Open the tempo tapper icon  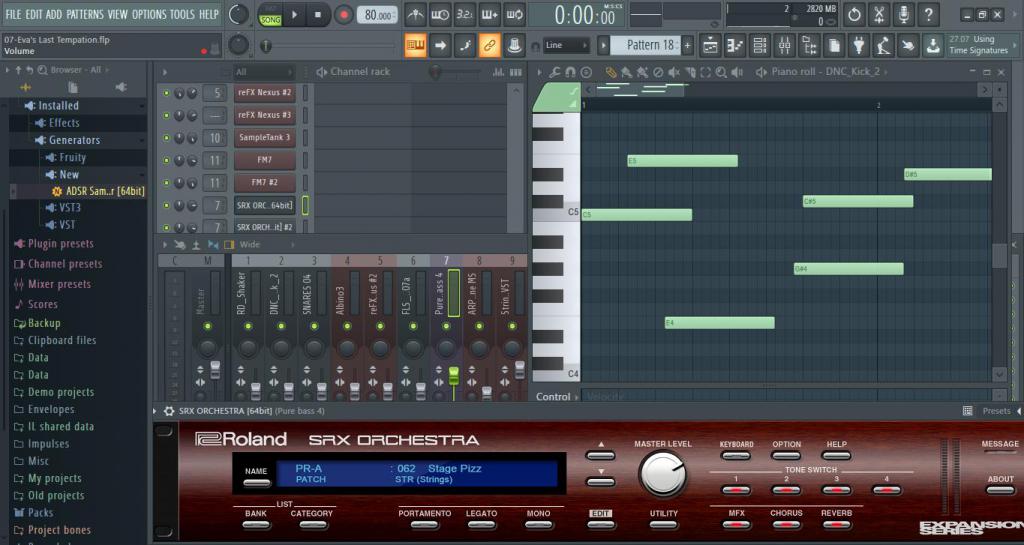point(884,46)
